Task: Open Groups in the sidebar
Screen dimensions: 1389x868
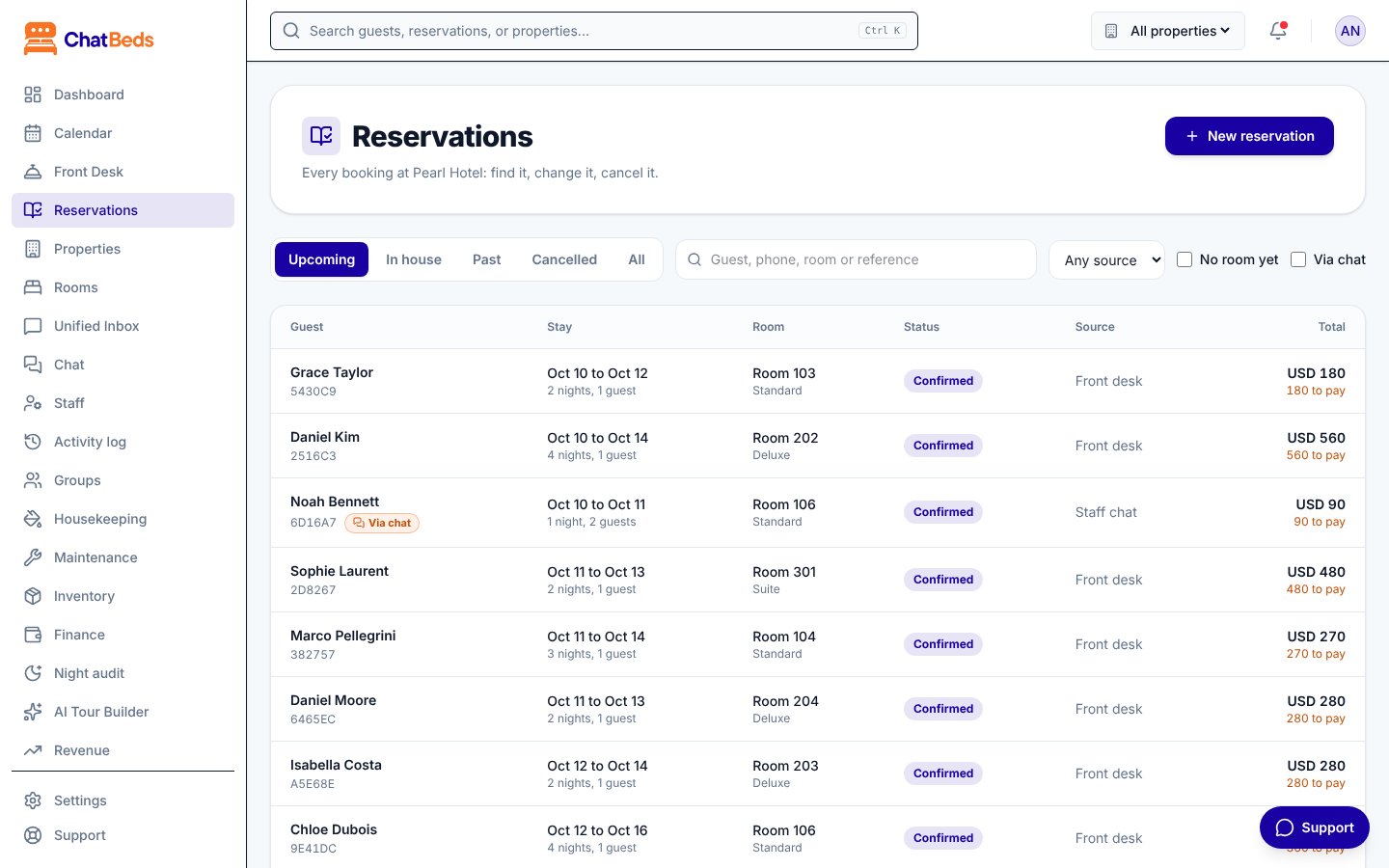Action: tap(123, 480)
